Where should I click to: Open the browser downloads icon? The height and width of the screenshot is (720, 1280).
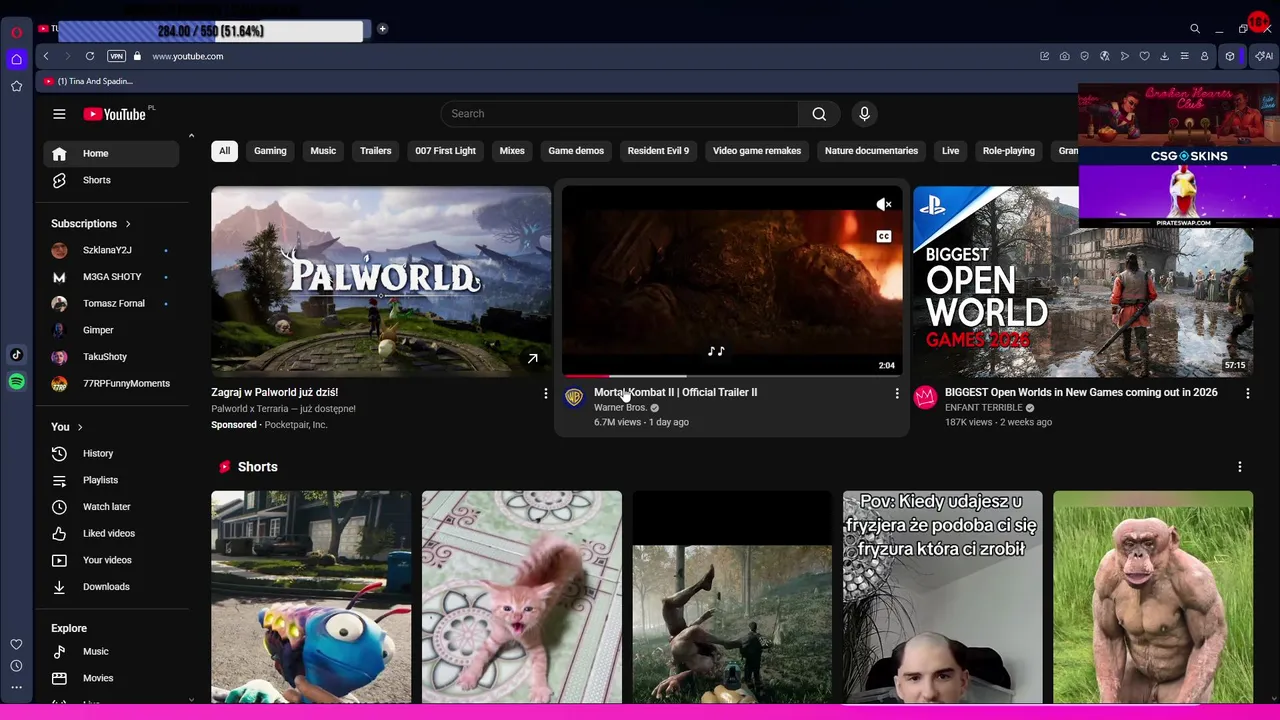click(1164, 56)
